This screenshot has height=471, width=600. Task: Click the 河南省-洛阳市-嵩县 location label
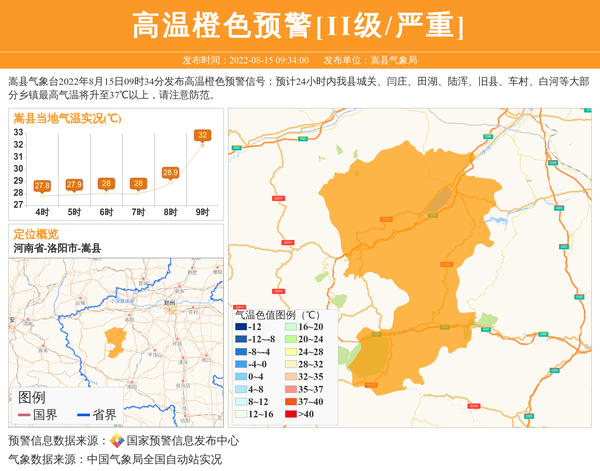(57, 248)
